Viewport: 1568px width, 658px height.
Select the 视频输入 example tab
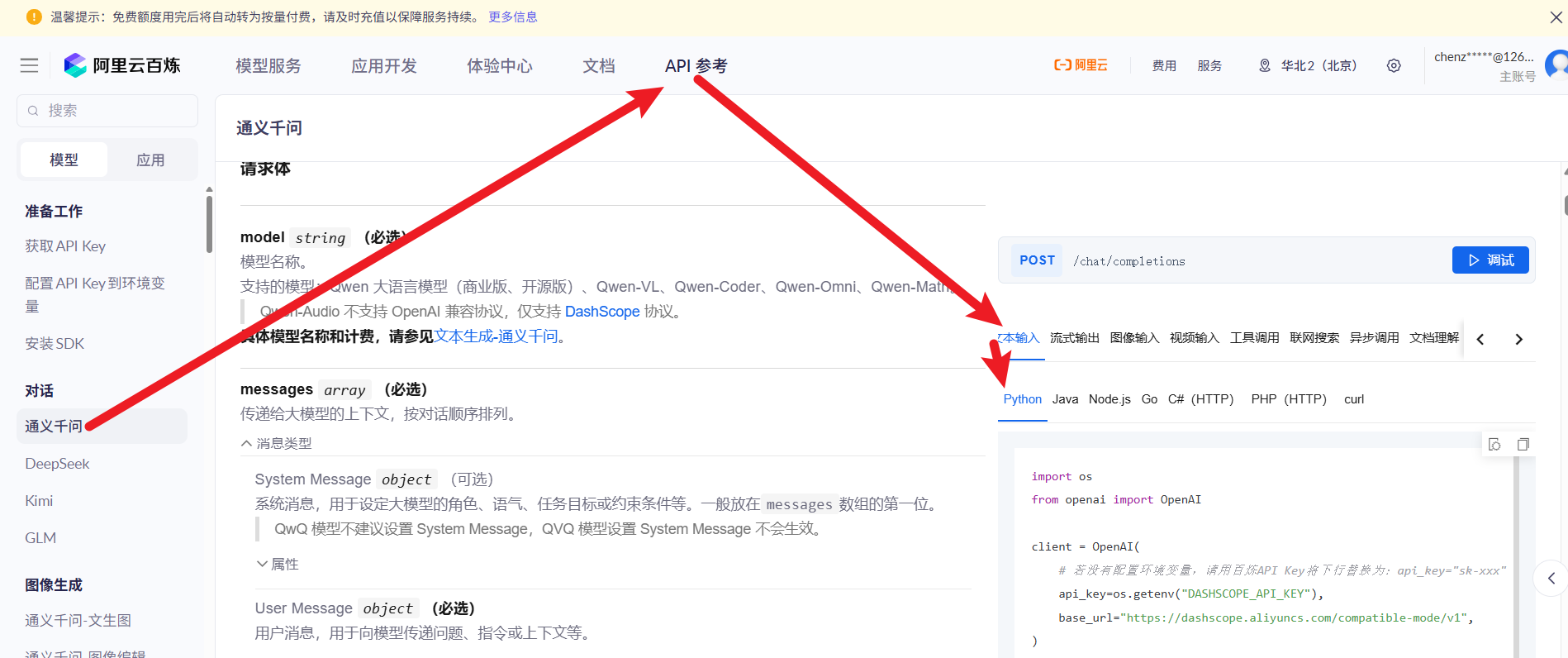click(1195, 337)
